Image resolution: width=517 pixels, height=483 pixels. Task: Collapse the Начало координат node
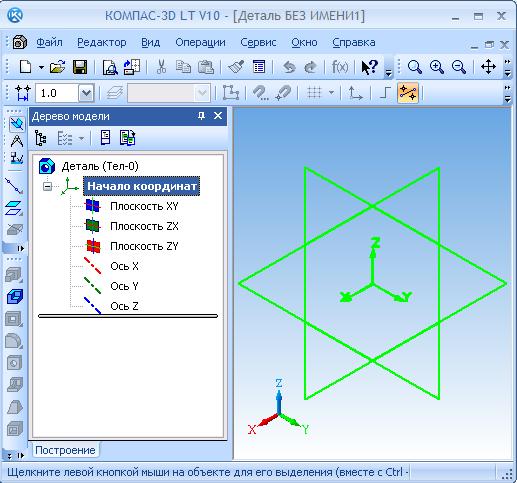pos(48,186)
